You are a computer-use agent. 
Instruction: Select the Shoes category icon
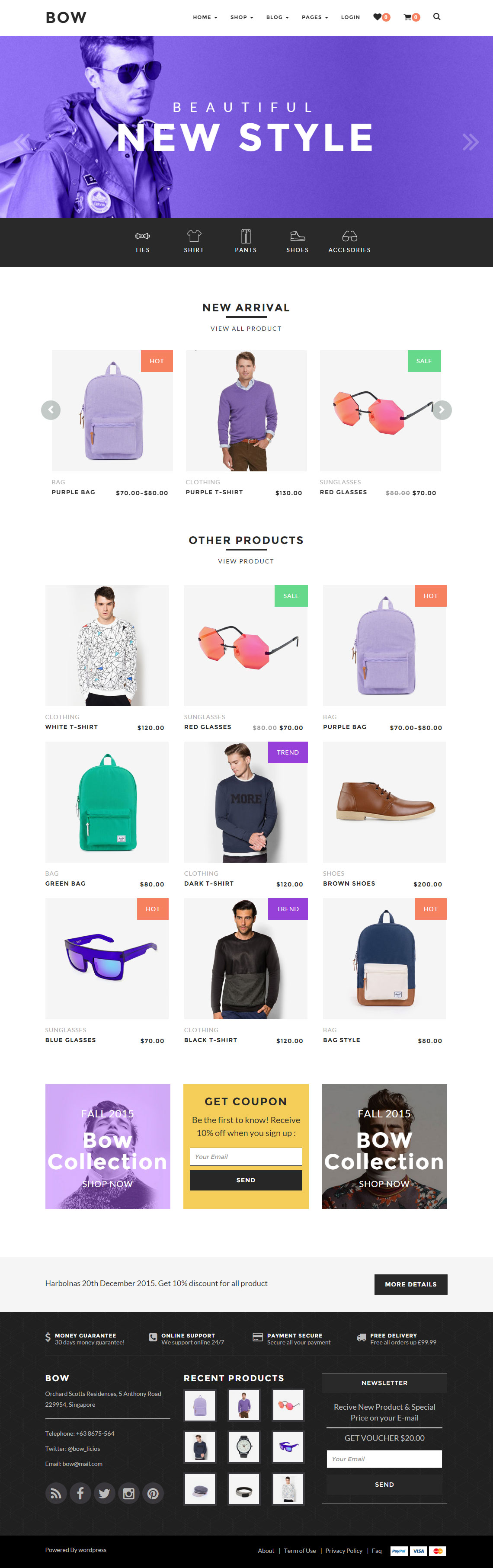click(297, 236)
